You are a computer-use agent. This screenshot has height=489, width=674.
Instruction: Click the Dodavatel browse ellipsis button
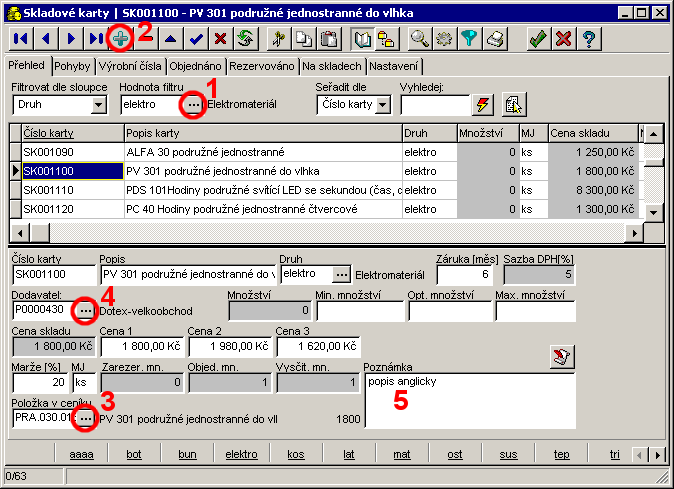pyautogui.click(x=86, y=311)
